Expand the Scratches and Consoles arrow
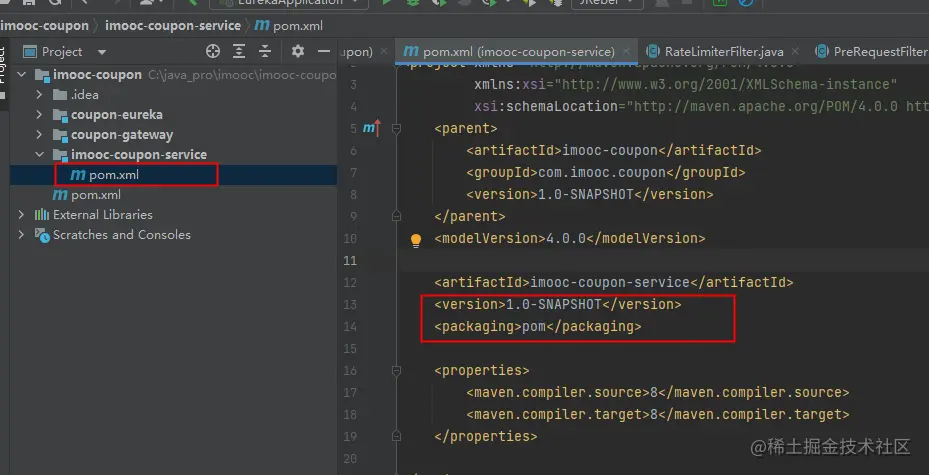 point(21,235)
